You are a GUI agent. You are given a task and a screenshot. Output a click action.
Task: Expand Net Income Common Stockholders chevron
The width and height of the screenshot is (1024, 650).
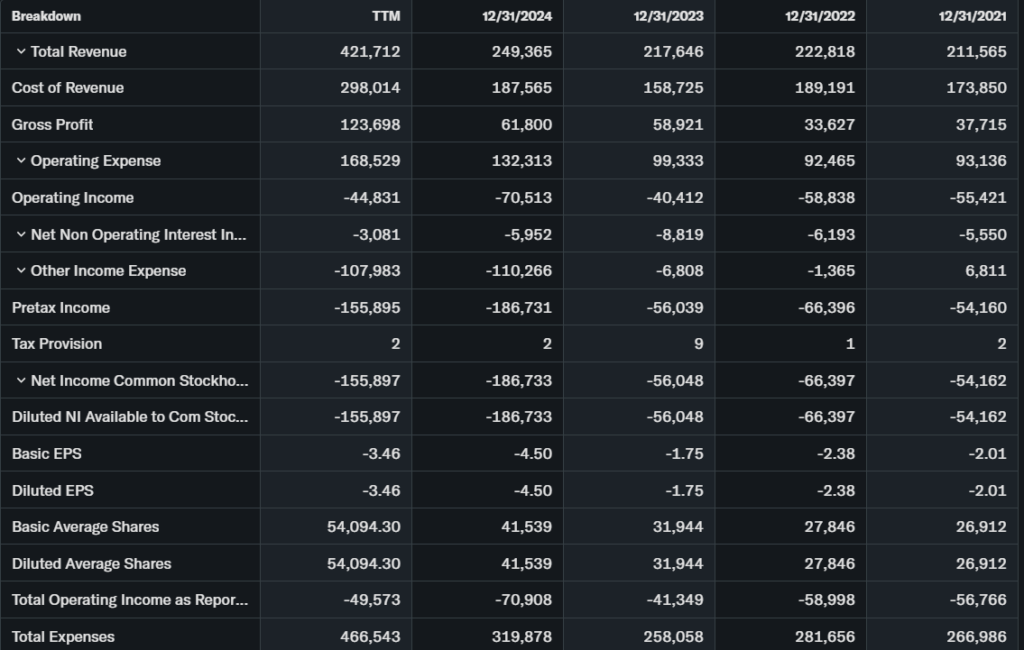tap(21, 380)
